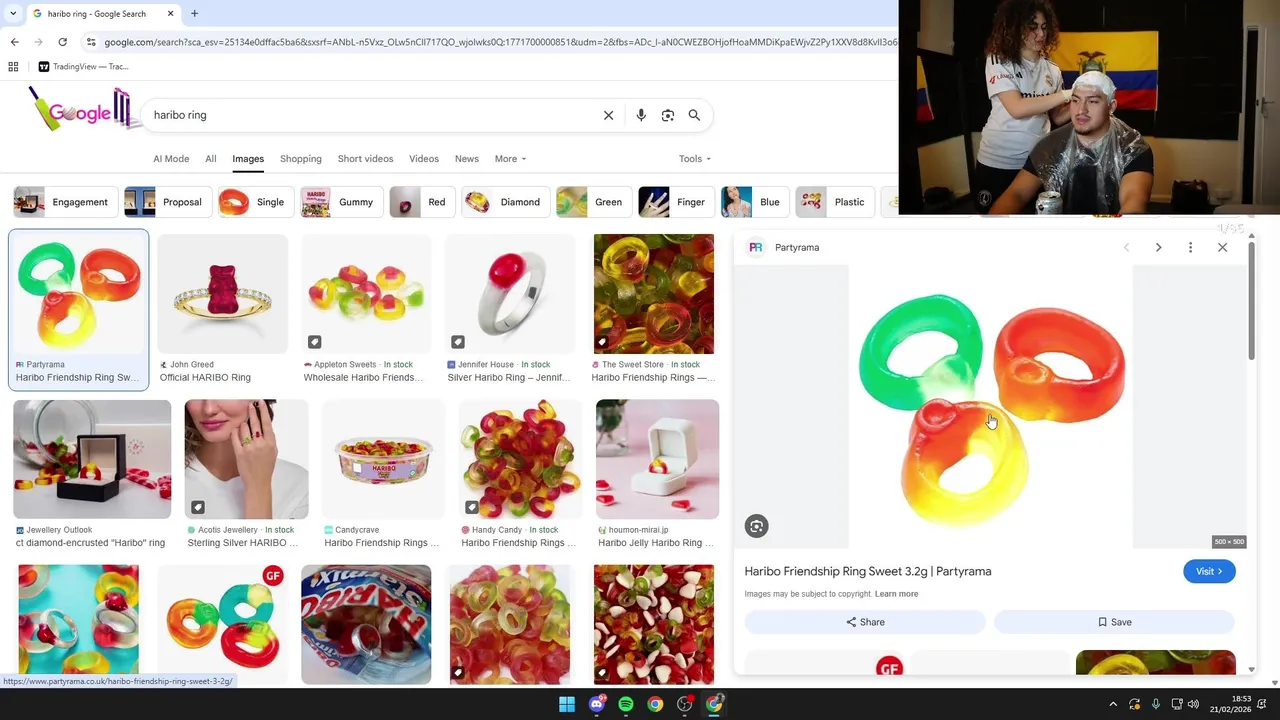Click the preview panel vertical scrollbar
This screenshot has height=720, width=1280.
tap(1251, 300)
